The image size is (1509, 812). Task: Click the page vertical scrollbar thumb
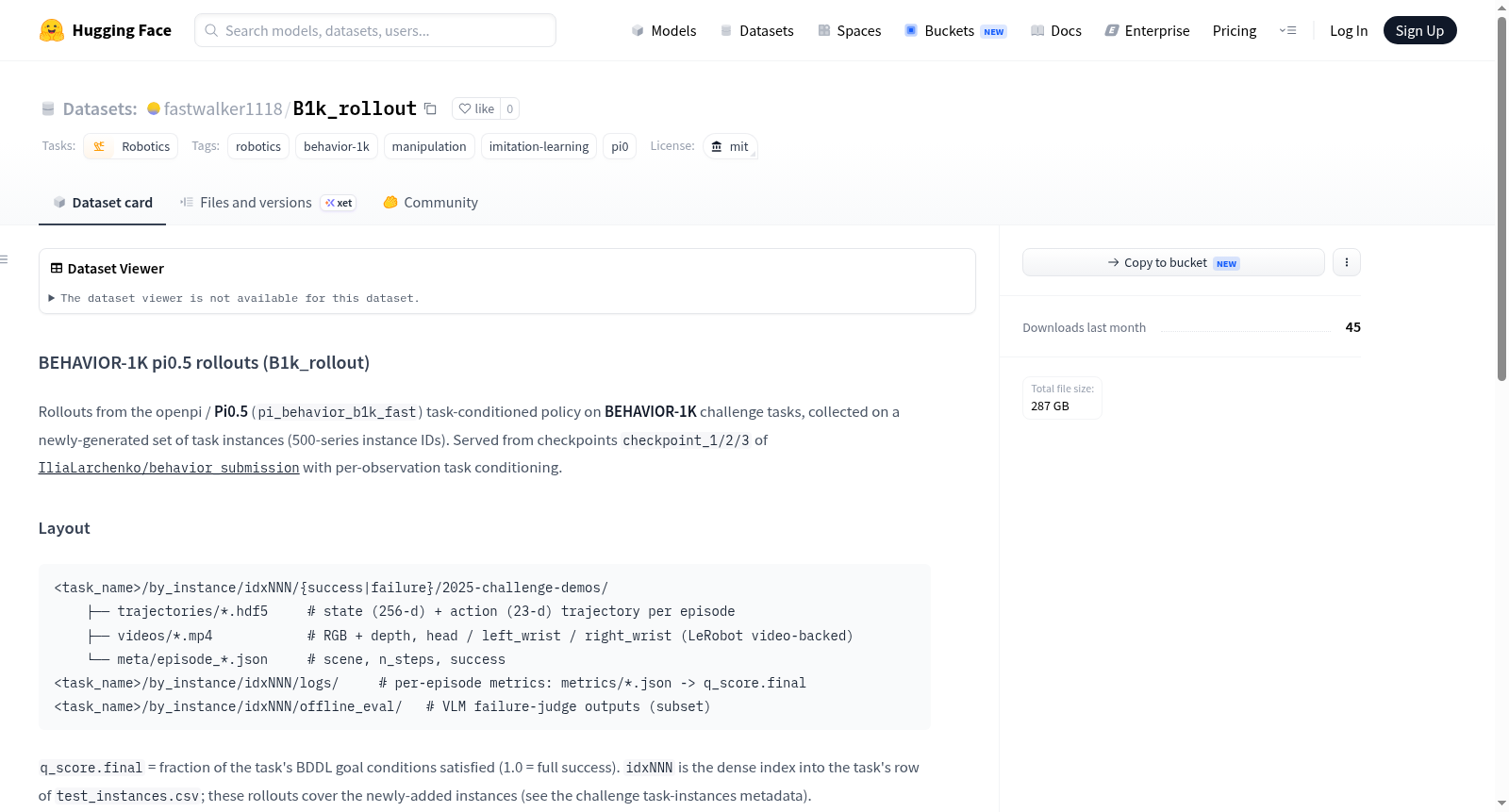pyautogui.click(x=1501, y=198)
